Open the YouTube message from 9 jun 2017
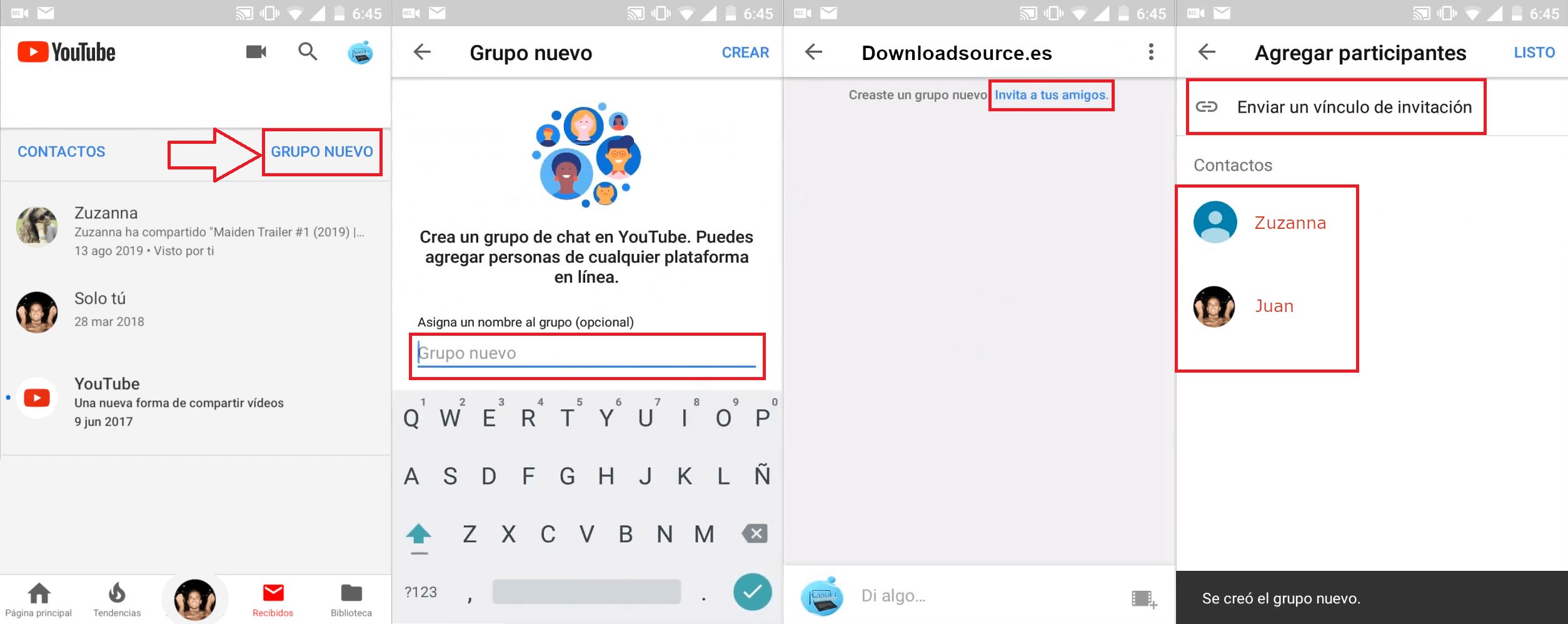This screenshot has width=1568, height=624. click(x=195, y=402)
